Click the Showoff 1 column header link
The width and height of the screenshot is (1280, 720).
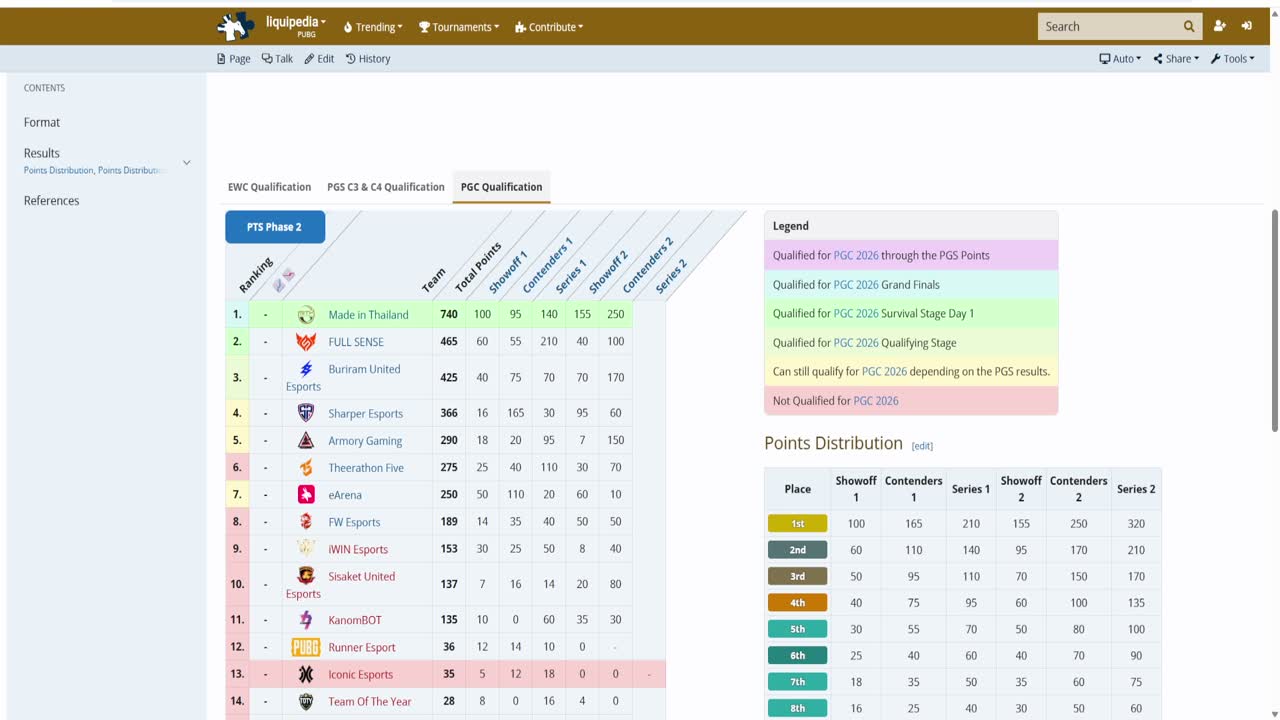coord(508,271)
